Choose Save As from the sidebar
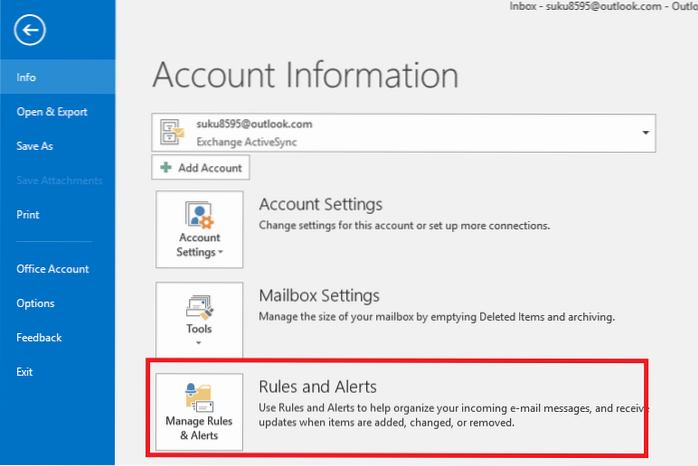The width and height of the screenshot is (698, 466). click(35, 145)
